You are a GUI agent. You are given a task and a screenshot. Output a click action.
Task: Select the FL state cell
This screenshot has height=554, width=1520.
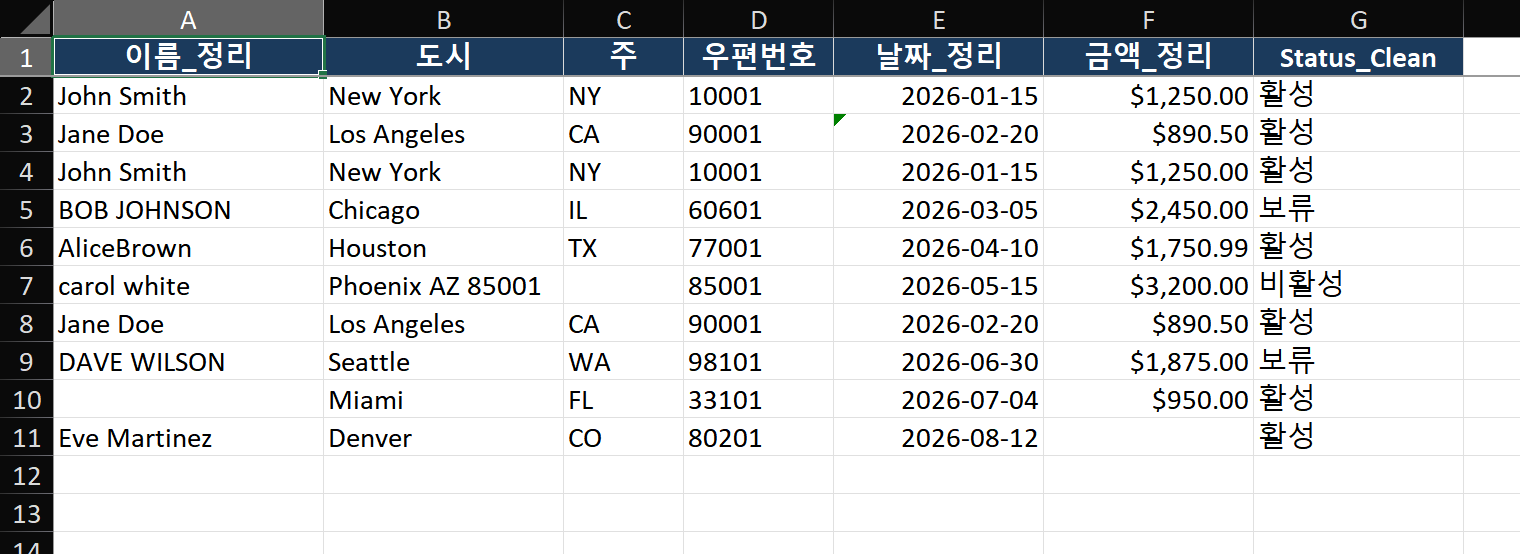point(624,399)
